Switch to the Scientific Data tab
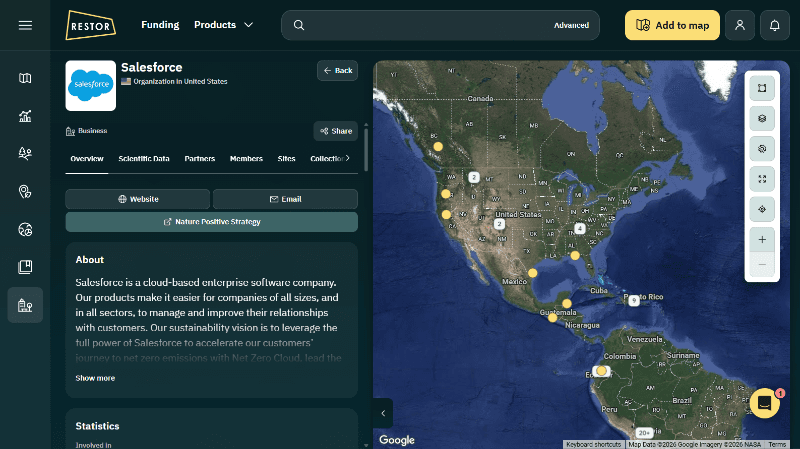 (x=144, y=159)
